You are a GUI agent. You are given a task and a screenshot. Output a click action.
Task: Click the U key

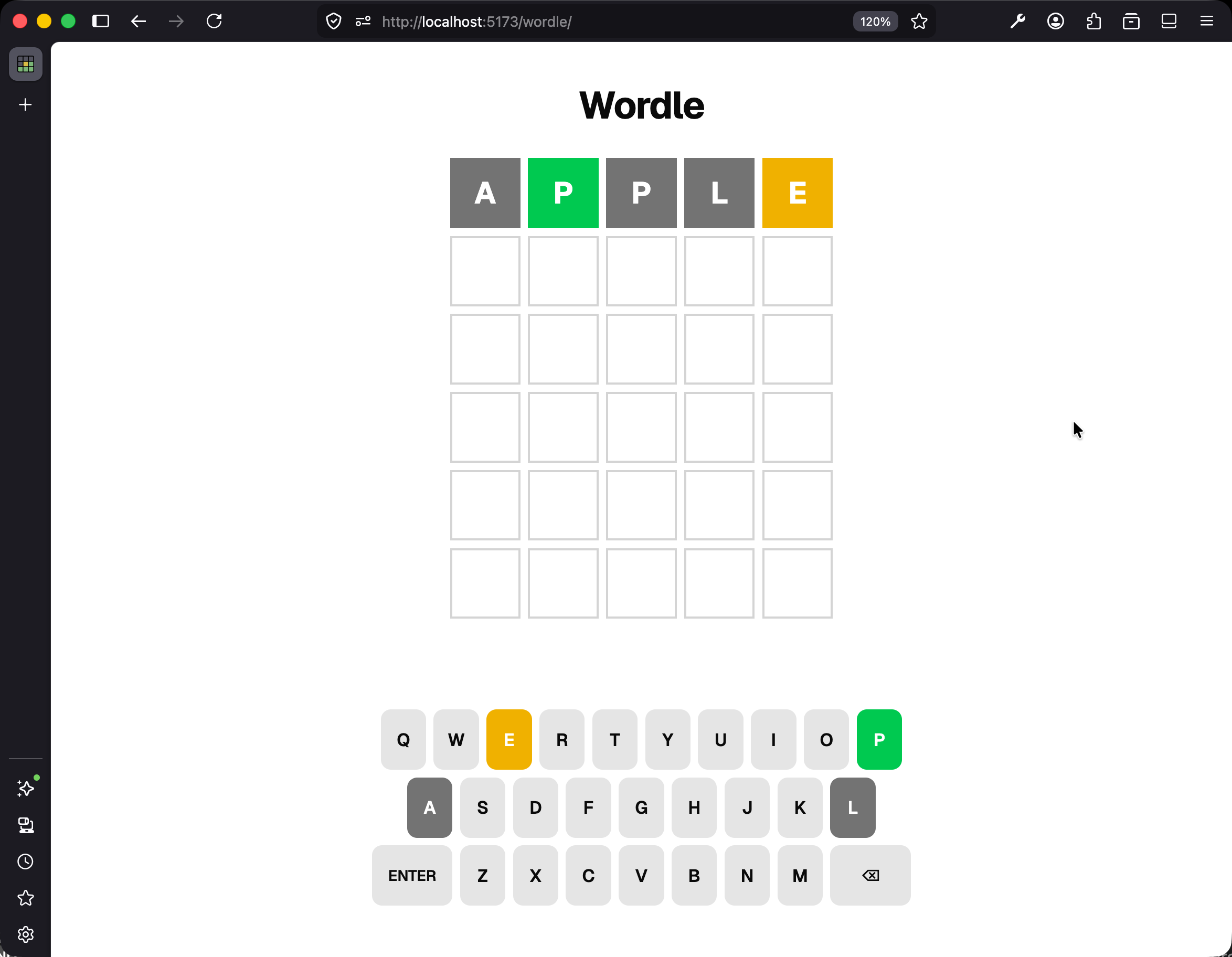(720, 739)
